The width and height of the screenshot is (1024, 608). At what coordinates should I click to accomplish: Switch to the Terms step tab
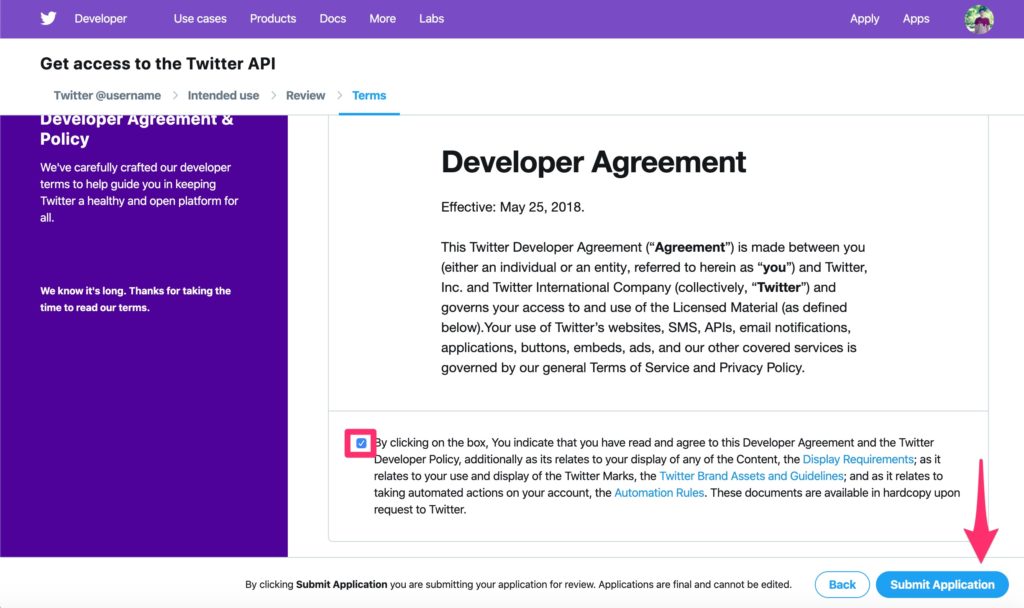click(x=368, y=95)
